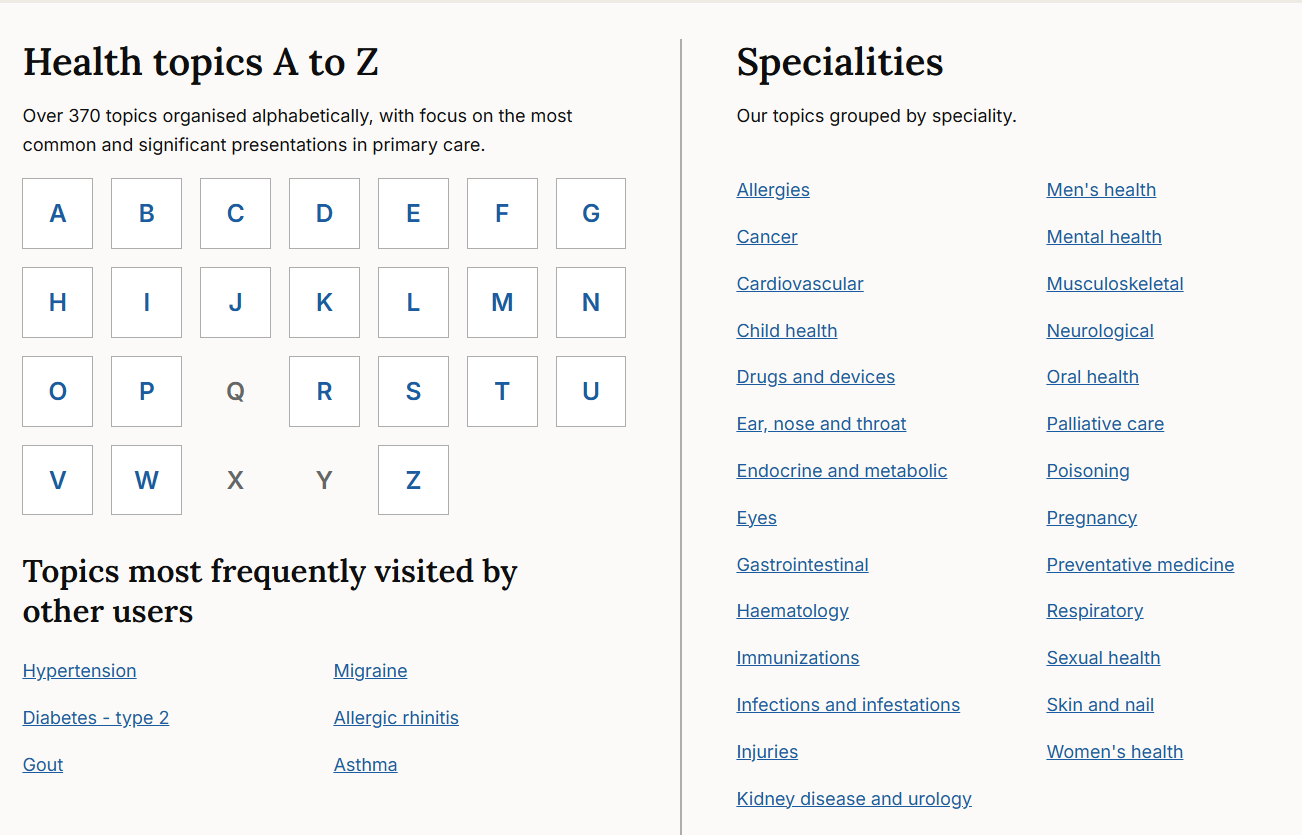Open the Kidney disease and urology speciality
Image resolution: width=1302 pixels, height=835 pixels.
(x=854, y=798)
